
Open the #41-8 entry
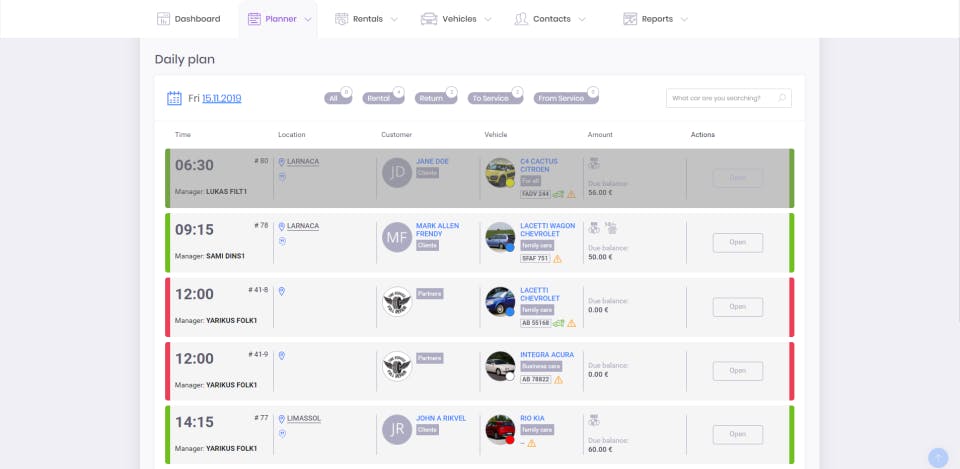click(738, 307)
